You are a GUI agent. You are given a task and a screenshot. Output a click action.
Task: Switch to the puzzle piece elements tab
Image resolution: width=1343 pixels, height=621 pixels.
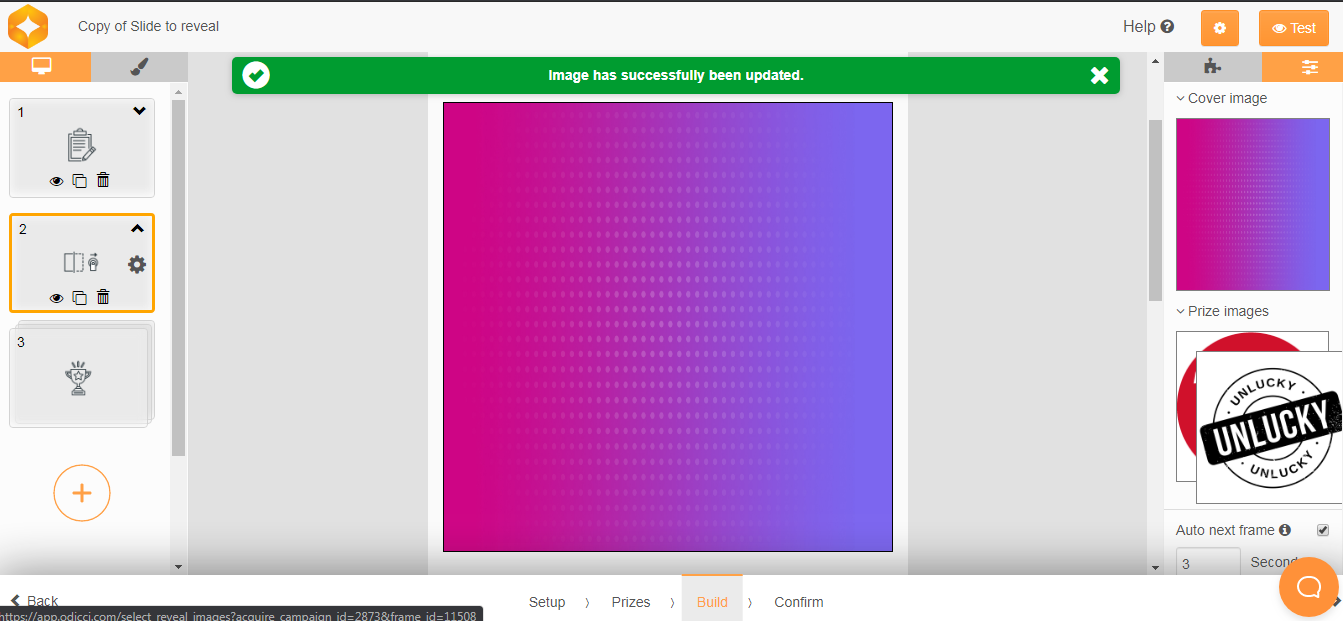pyautogui.click(x=1212, y=67)
